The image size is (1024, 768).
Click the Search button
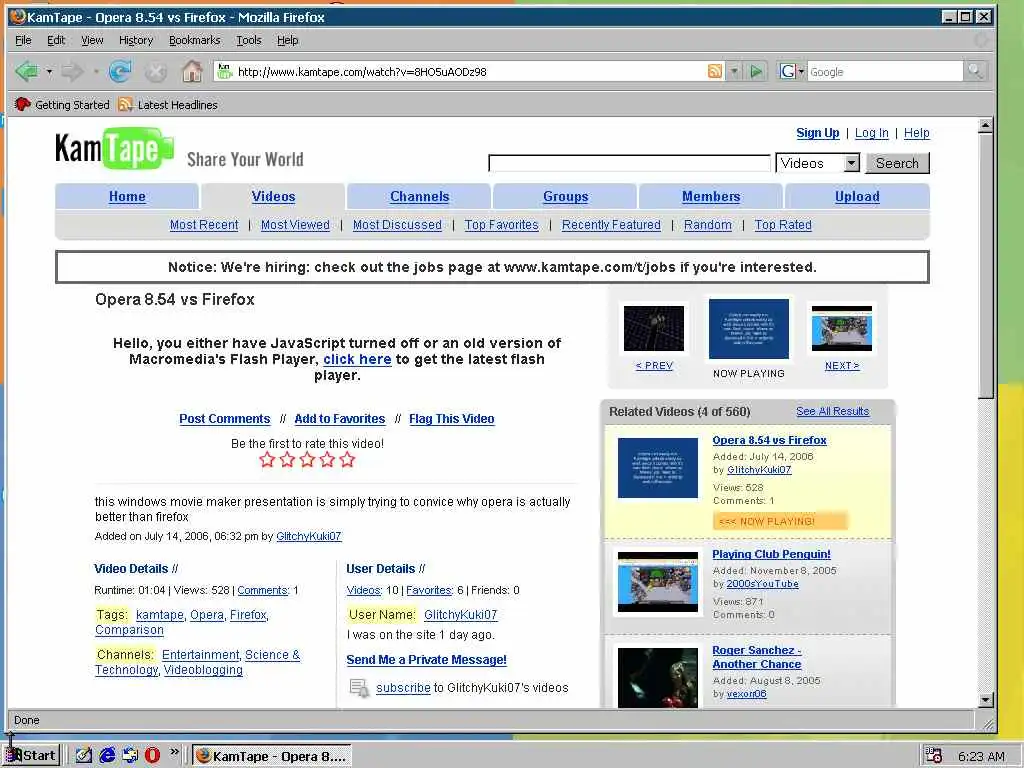point(897,163)
